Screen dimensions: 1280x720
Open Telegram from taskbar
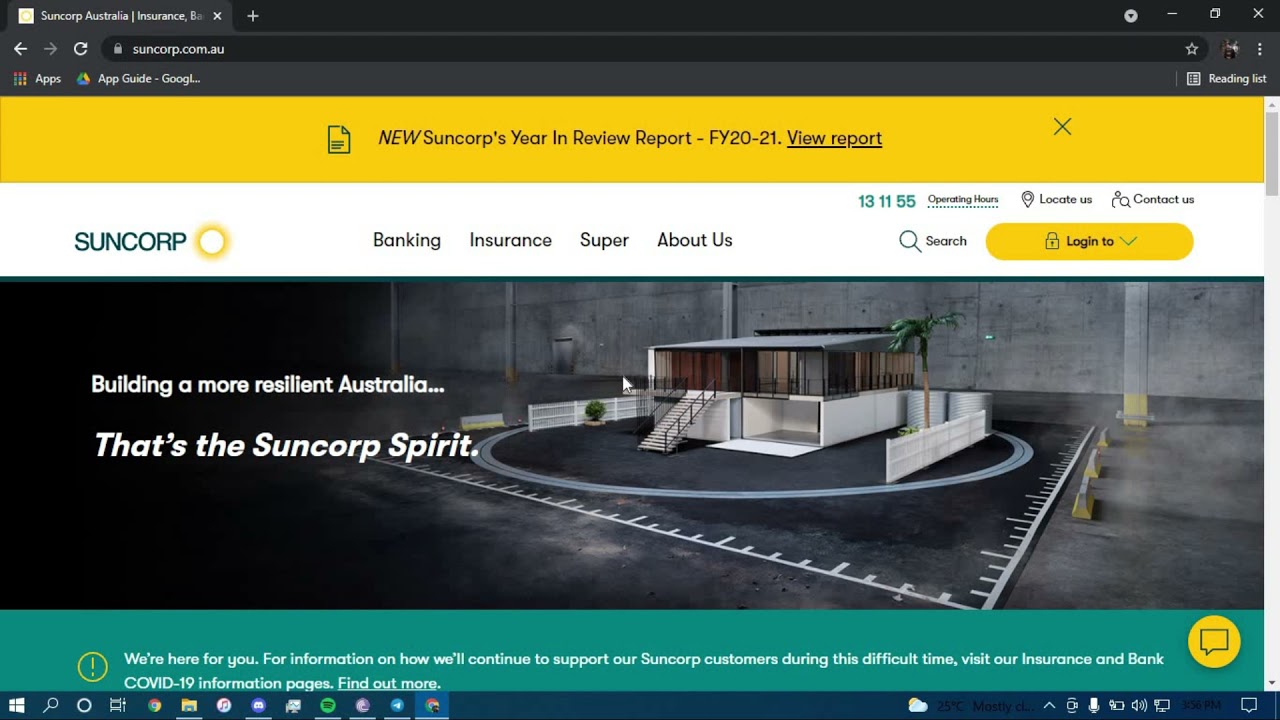397,705
